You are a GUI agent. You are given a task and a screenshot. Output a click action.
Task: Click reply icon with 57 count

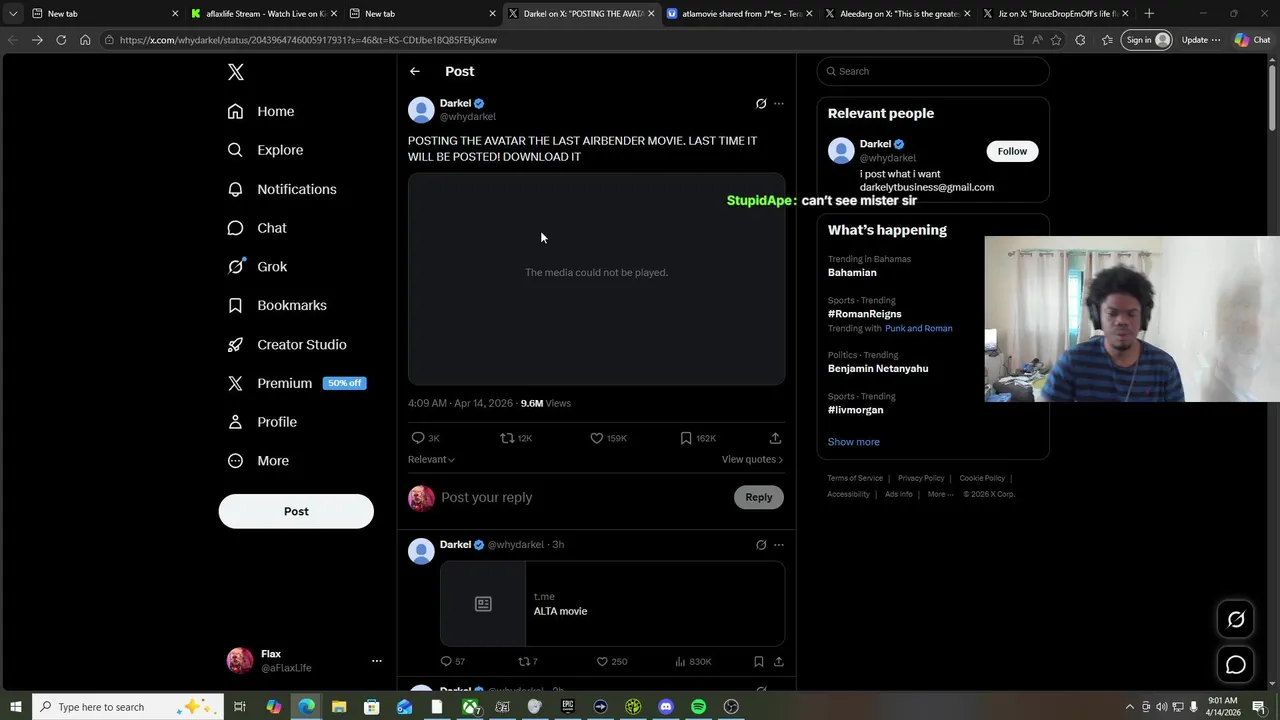click(446, 661)
